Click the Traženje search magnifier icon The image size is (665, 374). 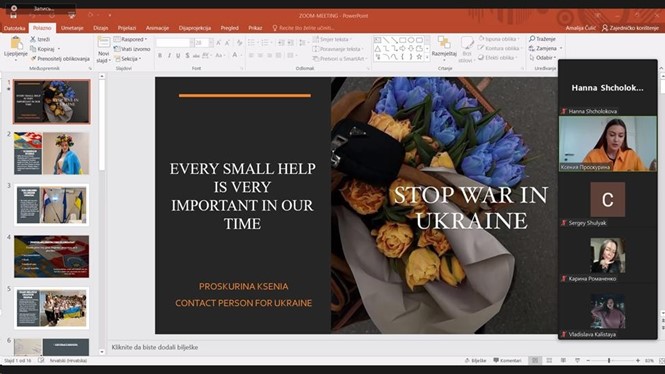pyautogui.click(x=532, y=39)
